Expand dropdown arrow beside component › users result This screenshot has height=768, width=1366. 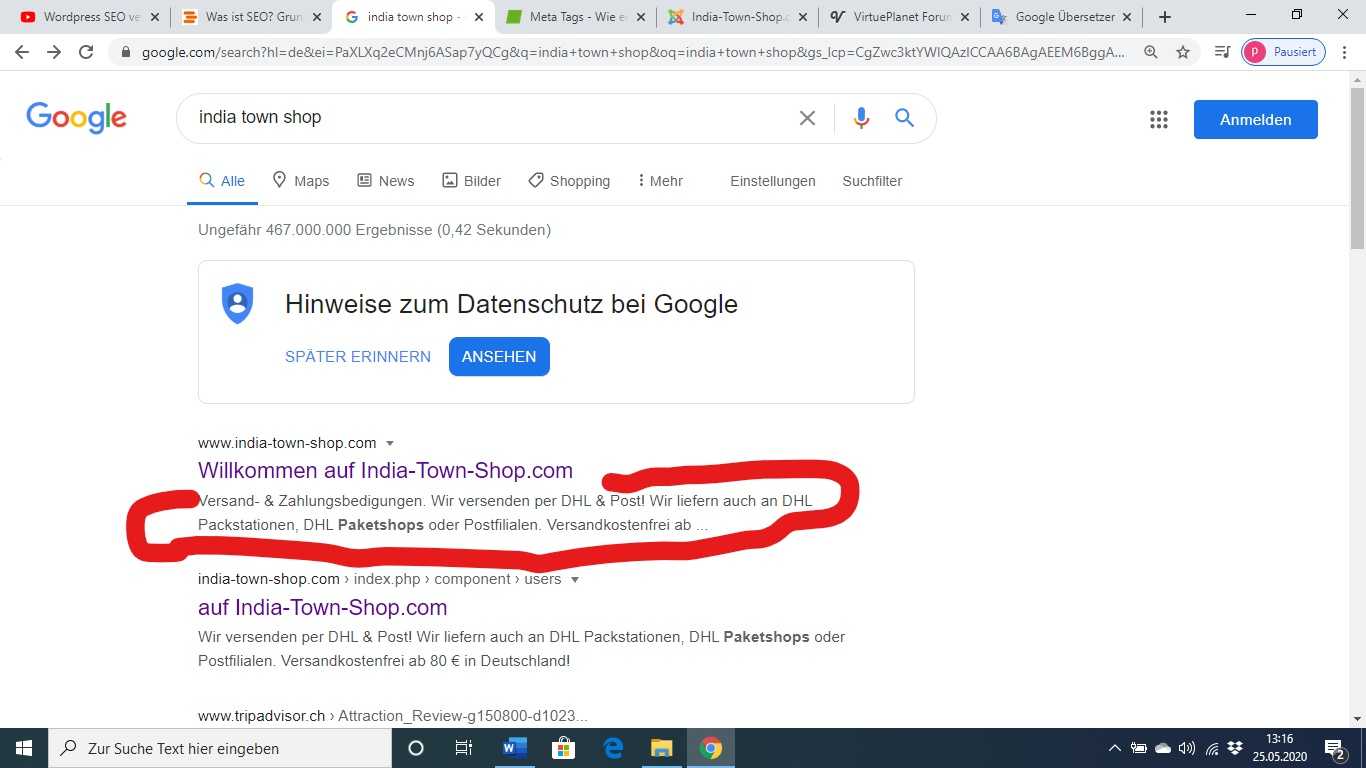click(x=574, y=579)
